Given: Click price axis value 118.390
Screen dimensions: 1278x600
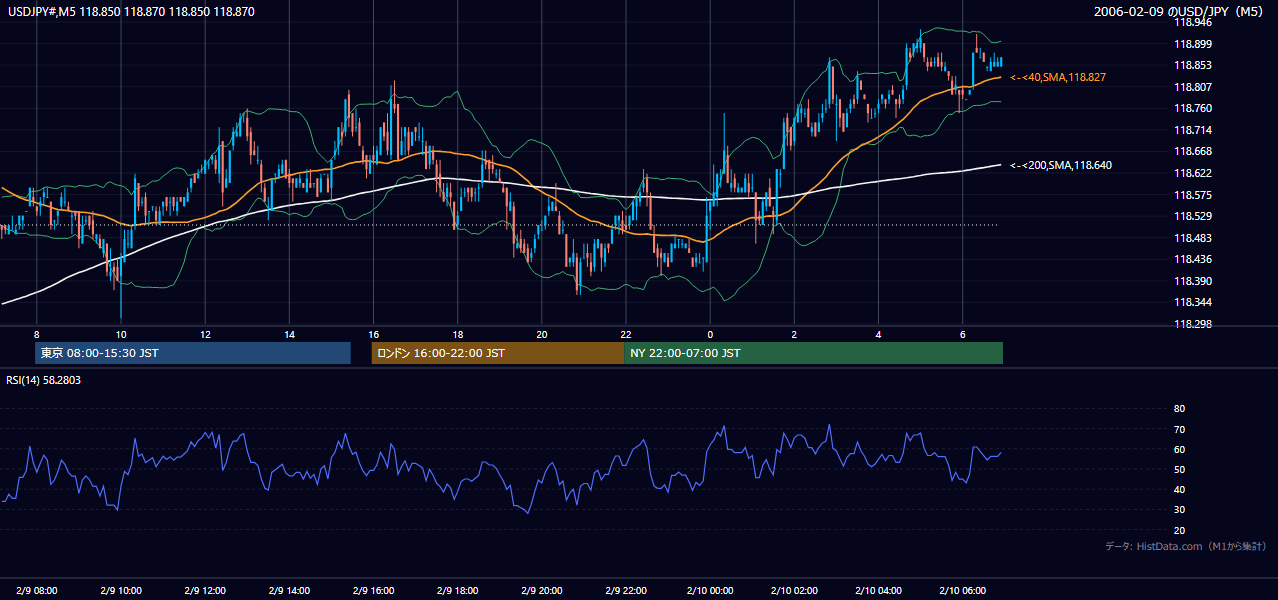Looking at the screenshot, I should coord(1192,281).
